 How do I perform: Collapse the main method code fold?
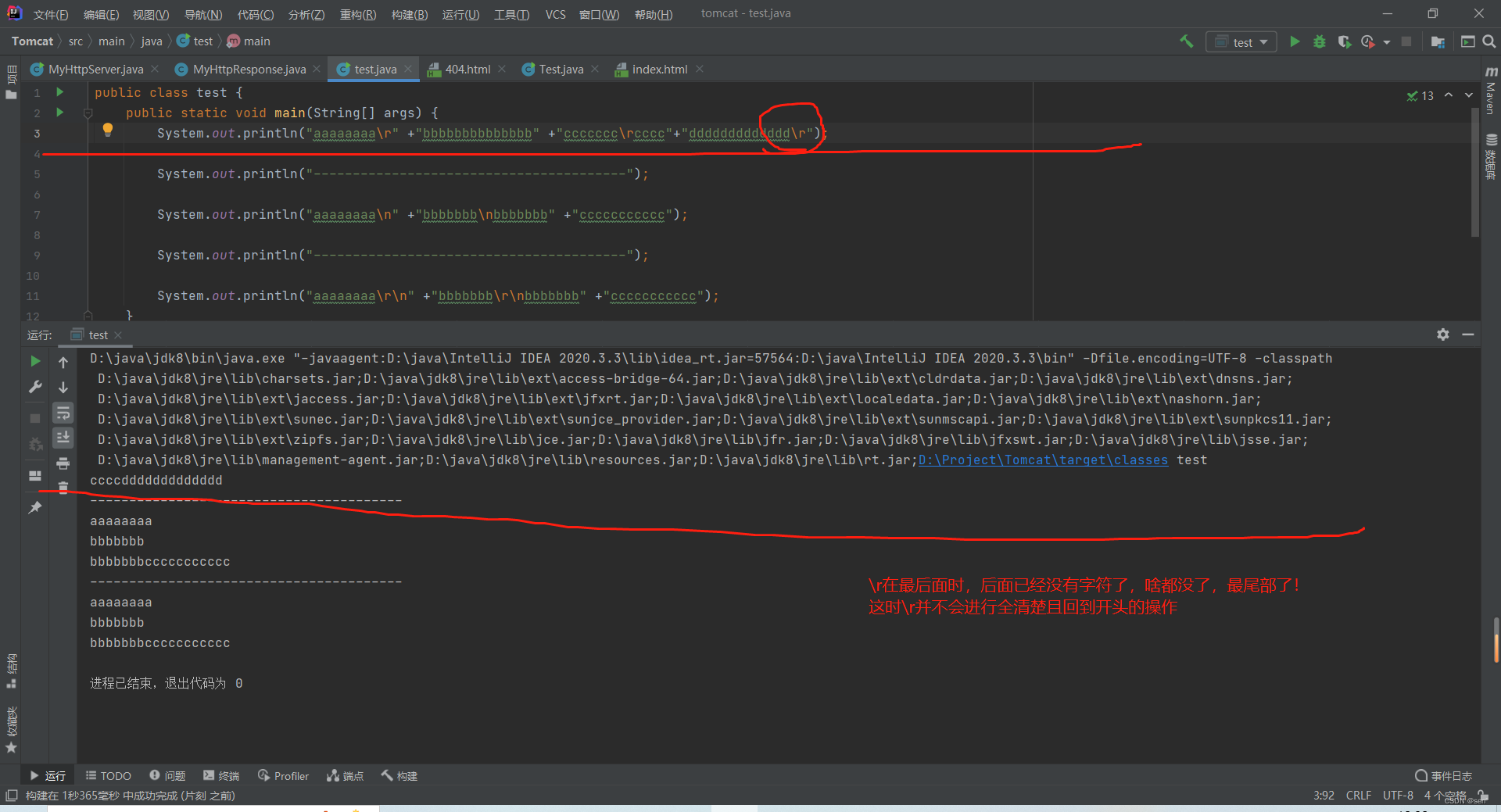click(88, 113)
